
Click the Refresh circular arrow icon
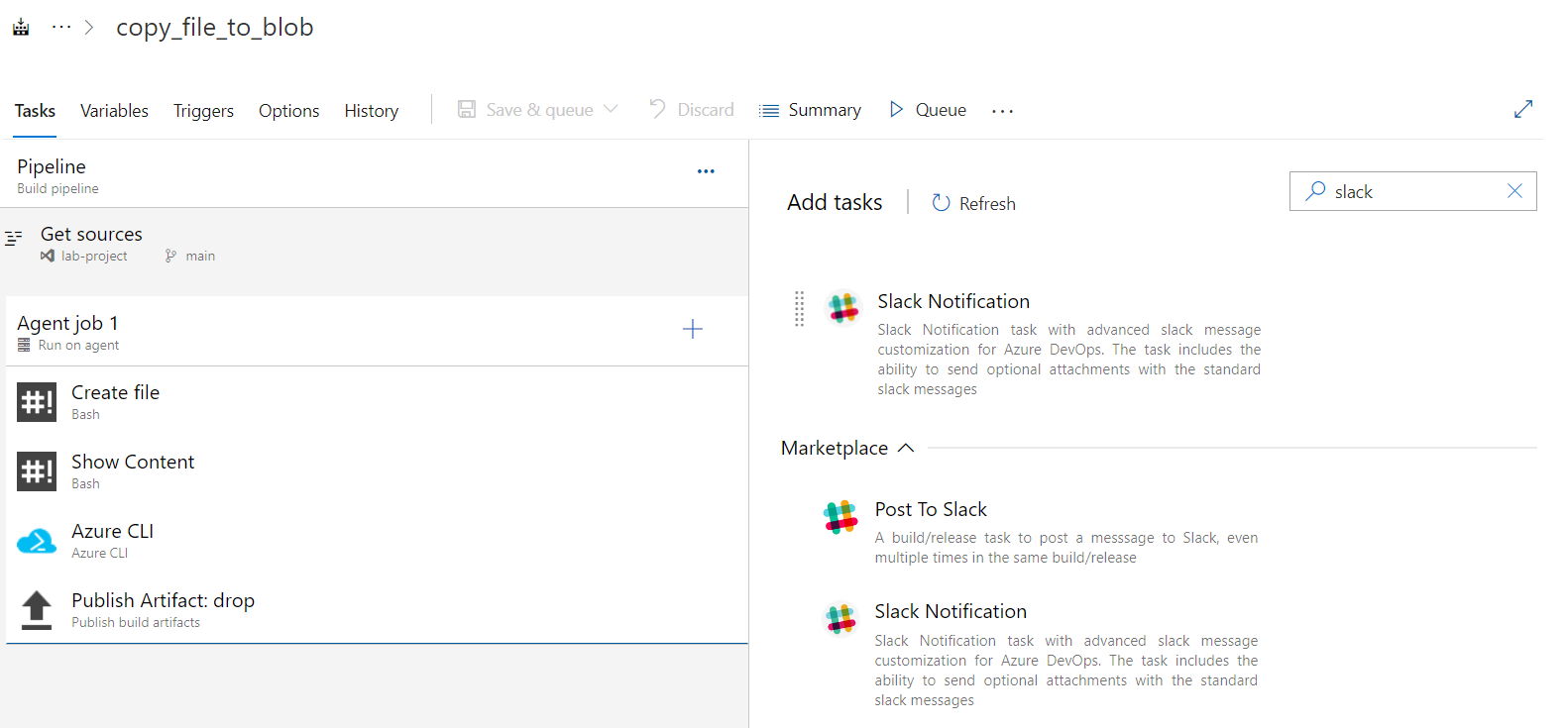click(941, 203)
